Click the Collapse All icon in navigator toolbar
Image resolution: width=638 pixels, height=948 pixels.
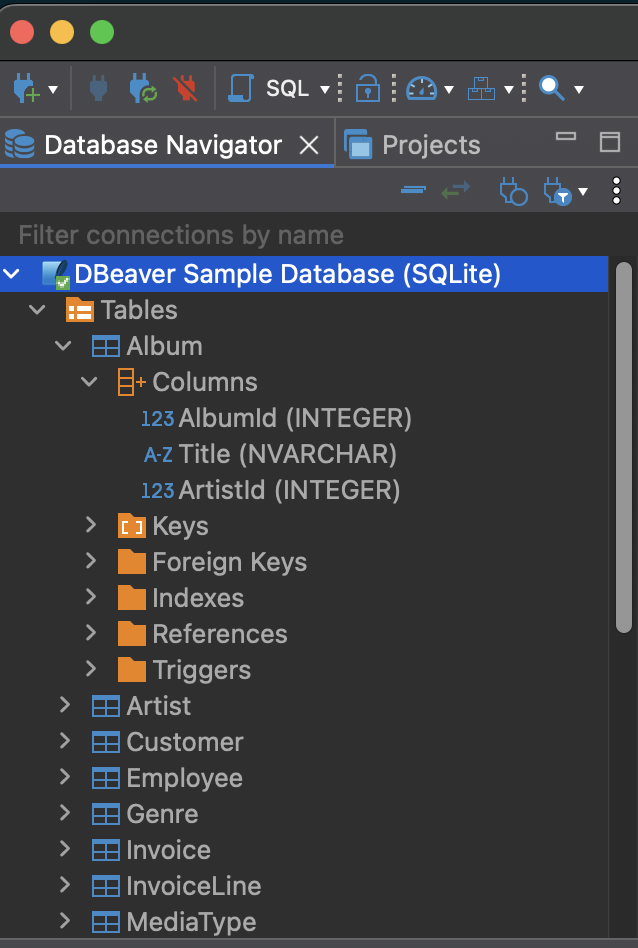(413, 190)
